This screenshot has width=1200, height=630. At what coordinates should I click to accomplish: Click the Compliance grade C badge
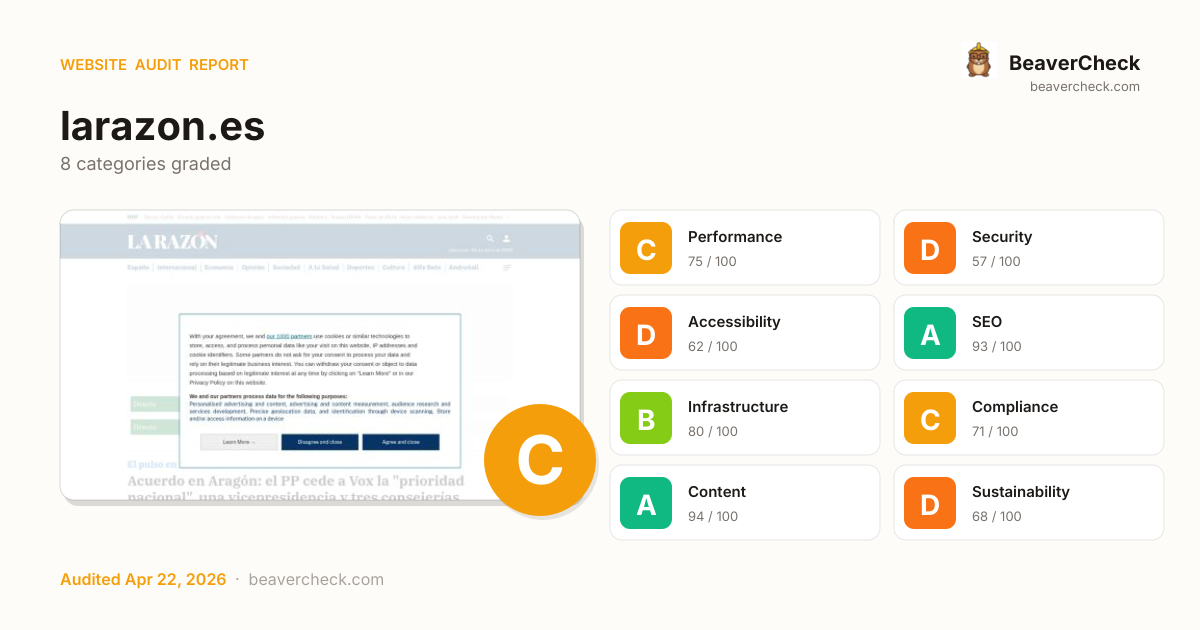pyautogui.click(x=930, y=418)
